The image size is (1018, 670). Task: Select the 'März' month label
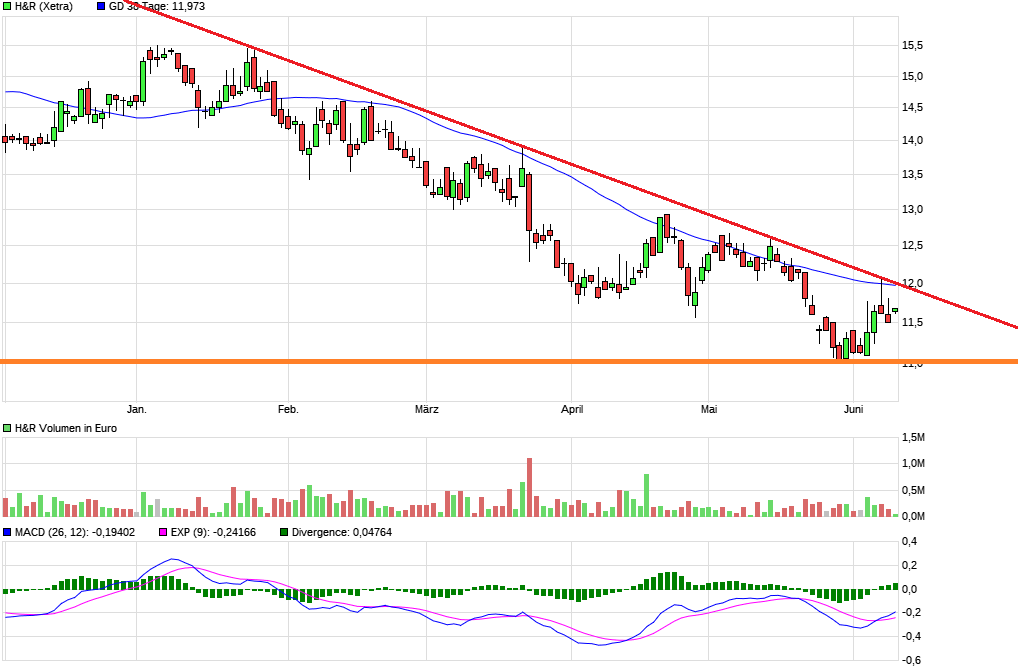point(425,409)
